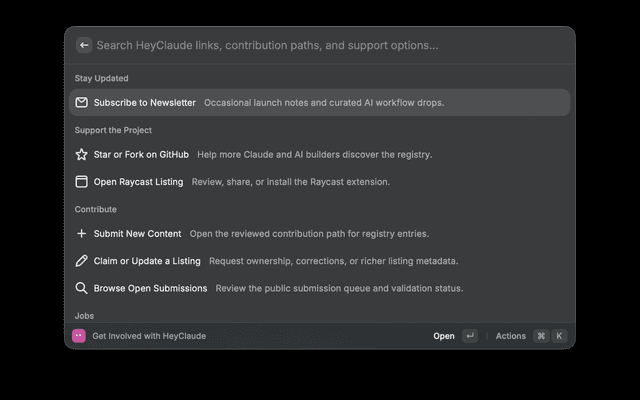The image size is (640, 400).
Task: Go back using the left arrow button
Action: click(84, 45)
